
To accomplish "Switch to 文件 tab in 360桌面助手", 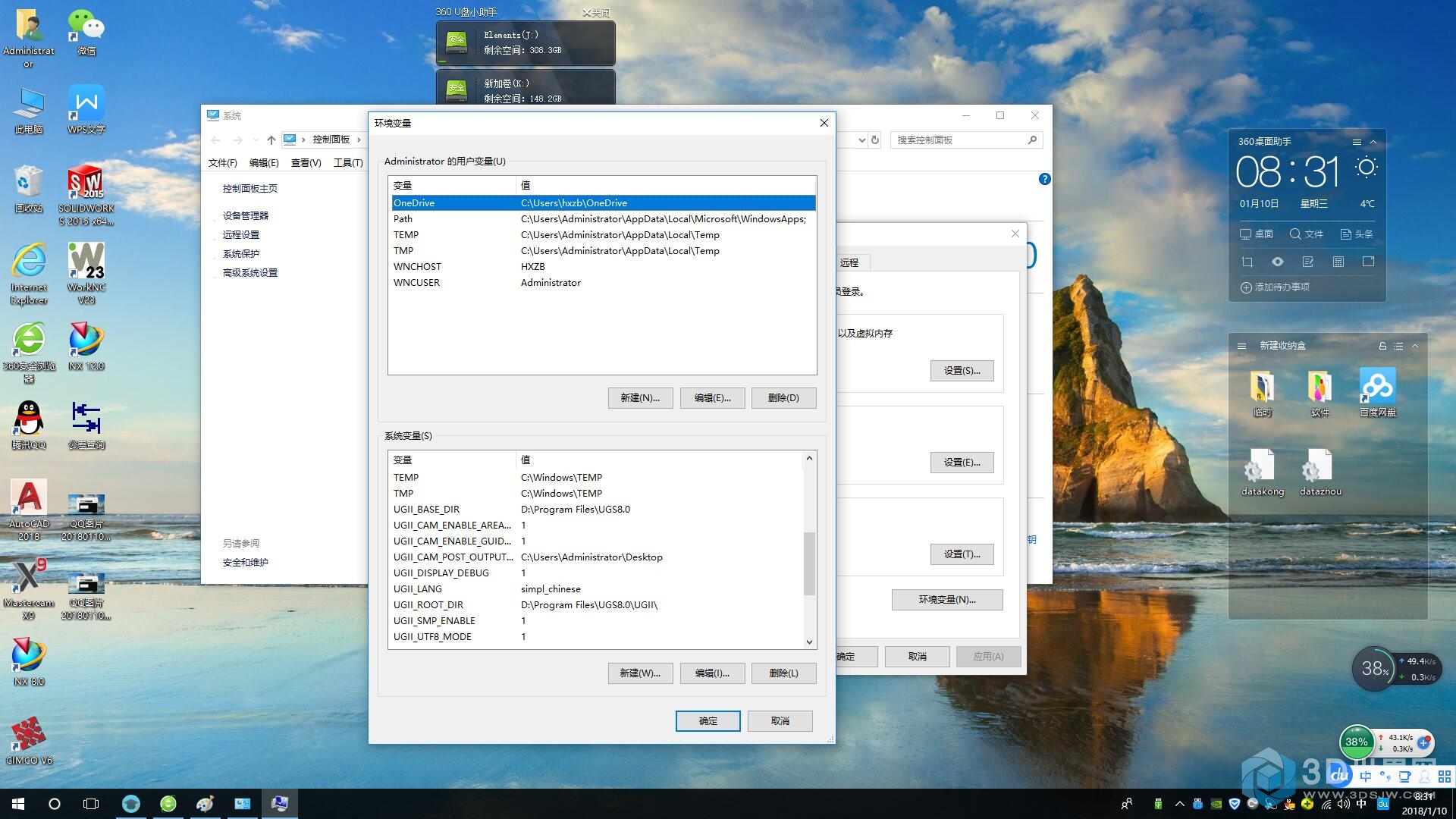I will coord(1307,234).
